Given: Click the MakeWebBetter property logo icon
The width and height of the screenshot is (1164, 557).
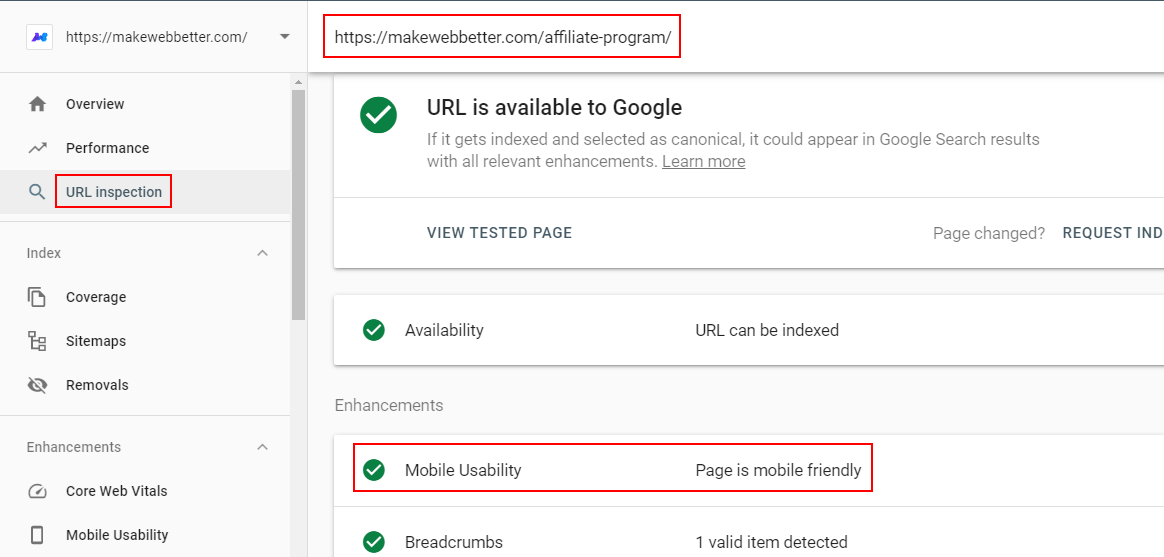Looking at the screenshot, I should pos(39,36).
